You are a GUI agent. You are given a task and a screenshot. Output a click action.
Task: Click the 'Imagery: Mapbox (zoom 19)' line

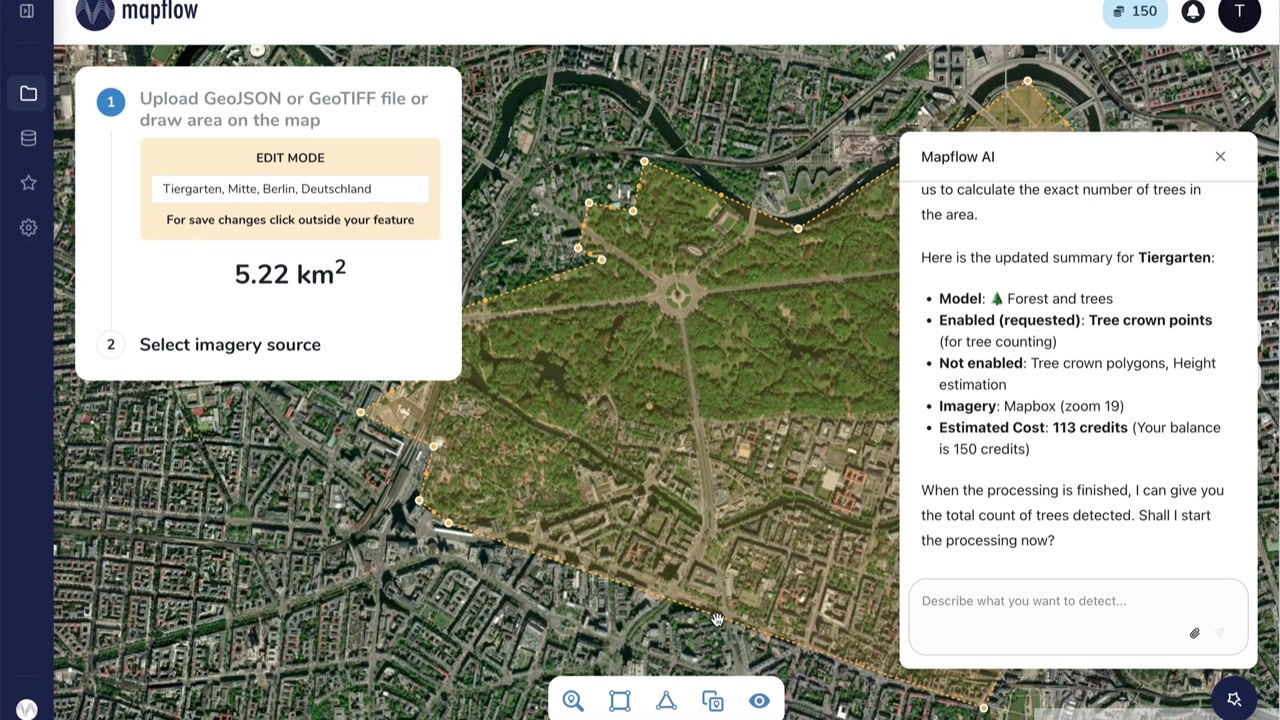pos(1031,406)
